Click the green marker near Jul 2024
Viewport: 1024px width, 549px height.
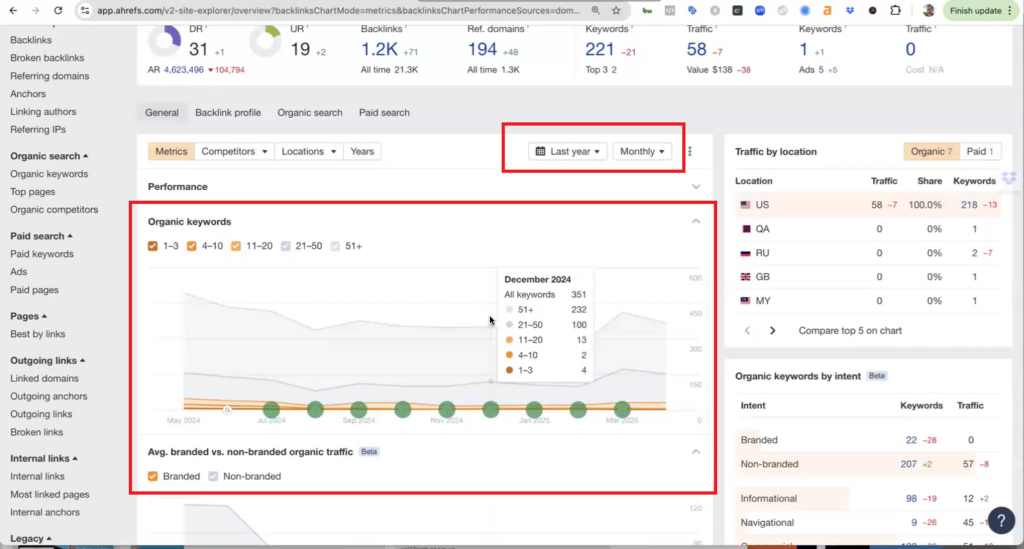[271, 409]
